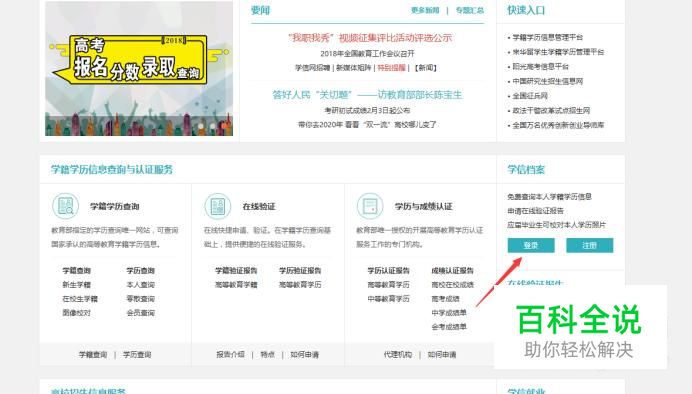Image resolution: width=692 pixels, height=394 pixels.
Task: Click 应届毕业生可校对本人学历照片 text
Action: point(557,225)
